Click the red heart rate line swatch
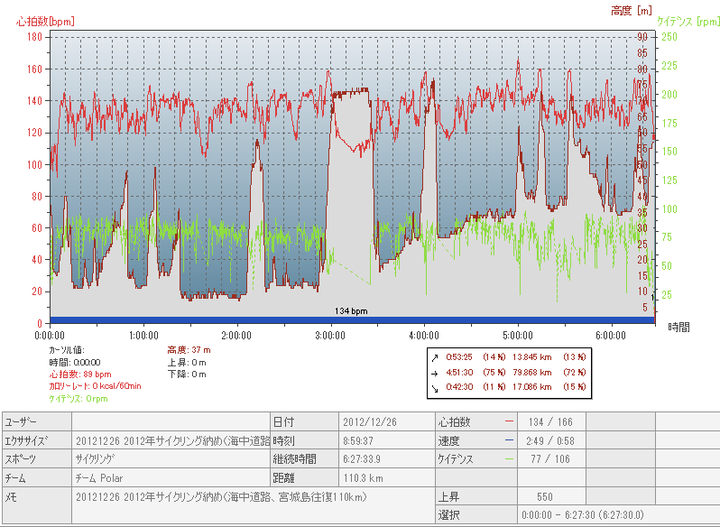The height and width of the screenshot is (527, 720). [x=509, y=421]
